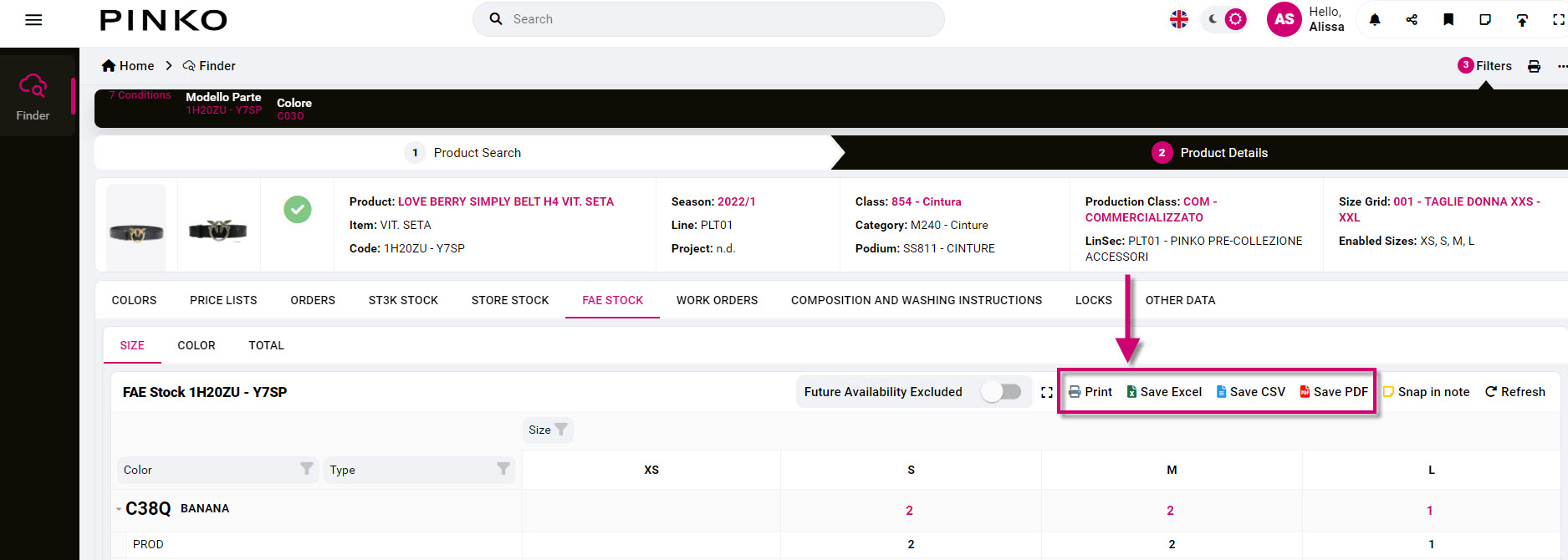The width and height of the screenshot is (1568, 560).
Task: Select the TOTAL sub-tab
Action: pos(266,345)
